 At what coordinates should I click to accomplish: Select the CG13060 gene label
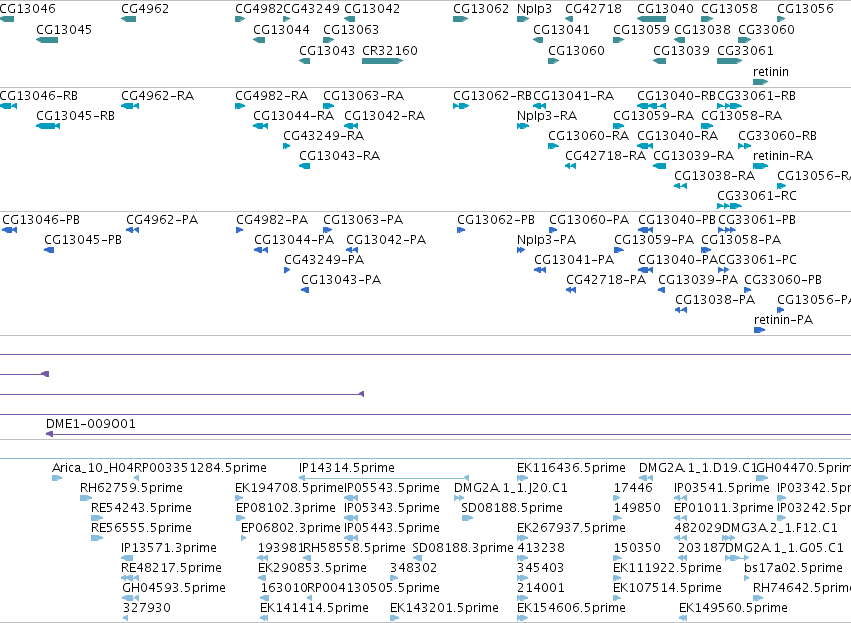point(576,50)
